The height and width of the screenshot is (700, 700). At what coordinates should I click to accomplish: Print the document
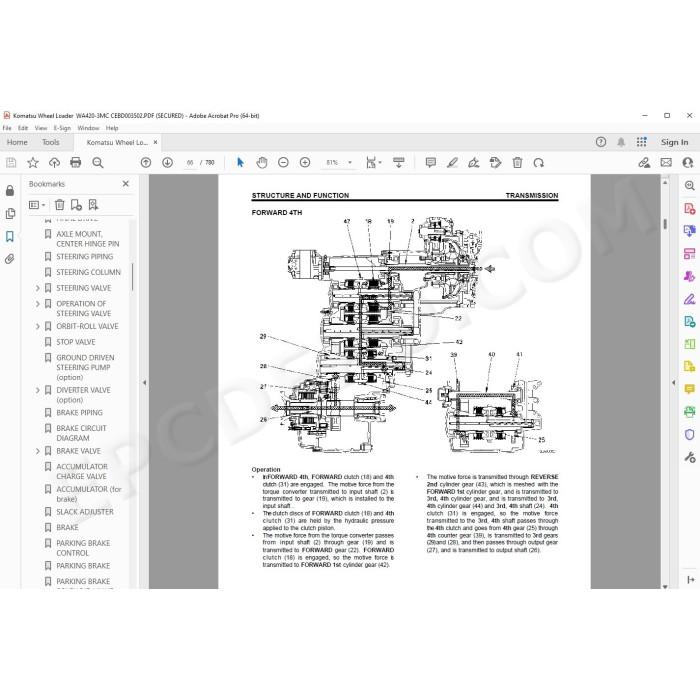click(75, 163)
